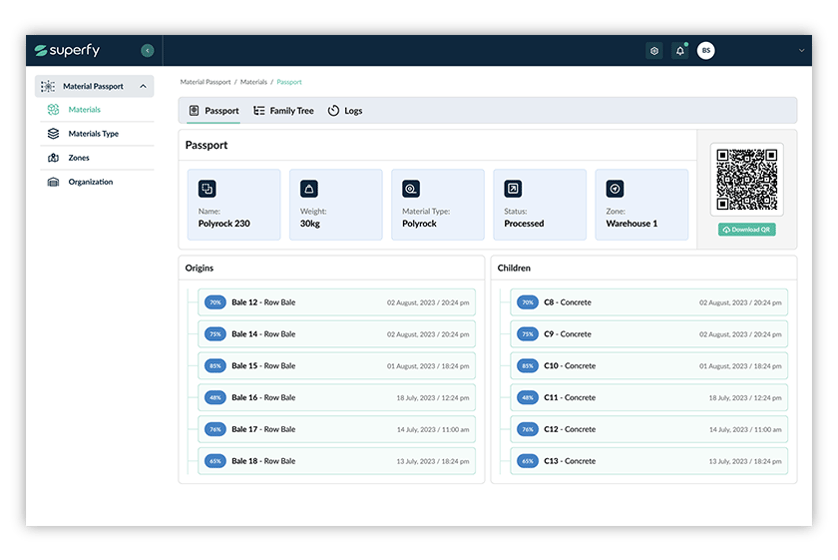Screen dimensions: 838x560
Task: Open the notifications bell
Action: click(680, 50)
